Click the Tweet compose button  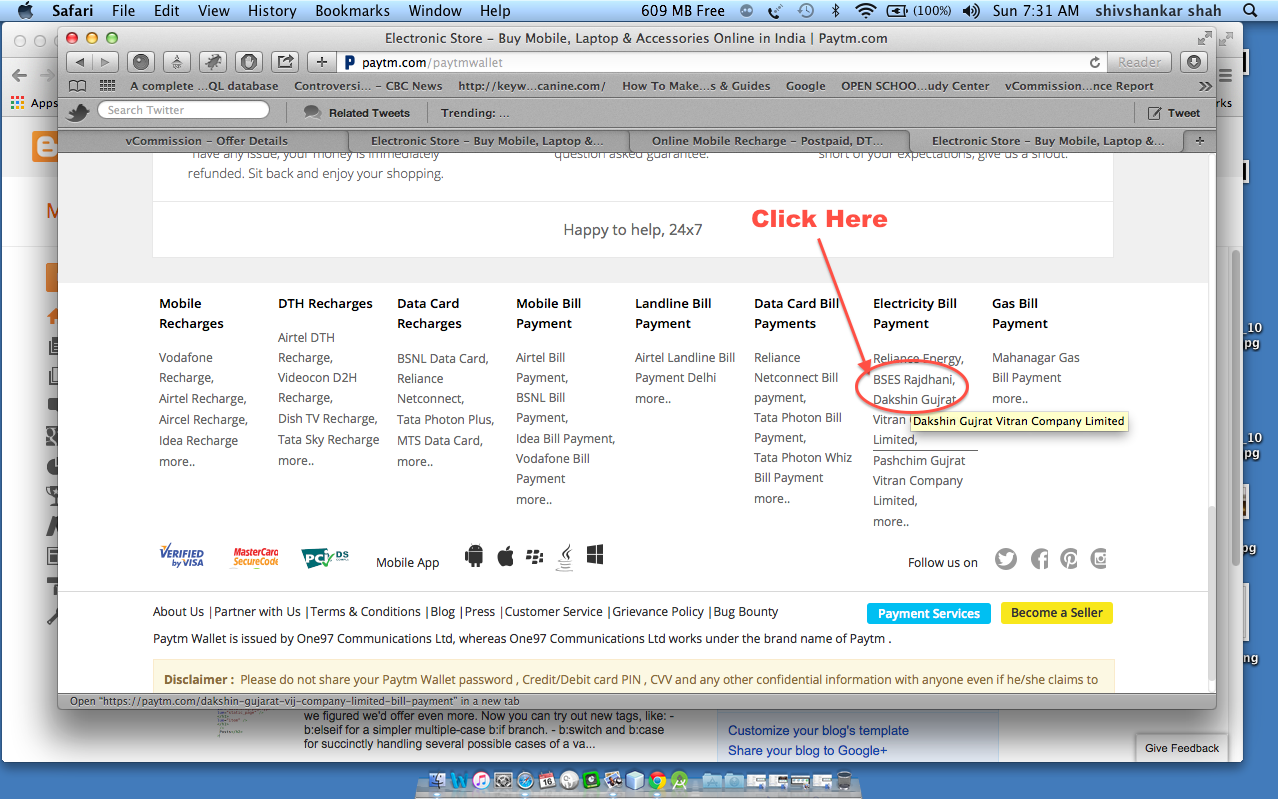(x=1174, y=113)
